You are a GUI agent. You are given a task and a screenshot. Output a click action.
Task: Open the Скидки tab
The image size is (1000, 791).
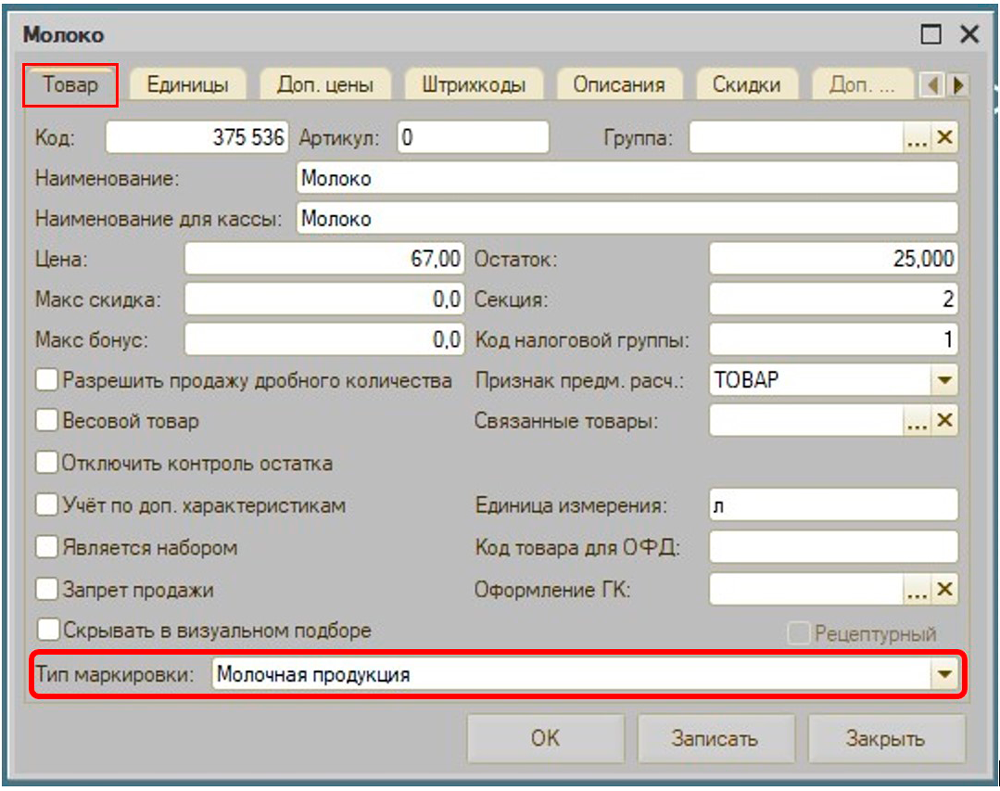746,85
